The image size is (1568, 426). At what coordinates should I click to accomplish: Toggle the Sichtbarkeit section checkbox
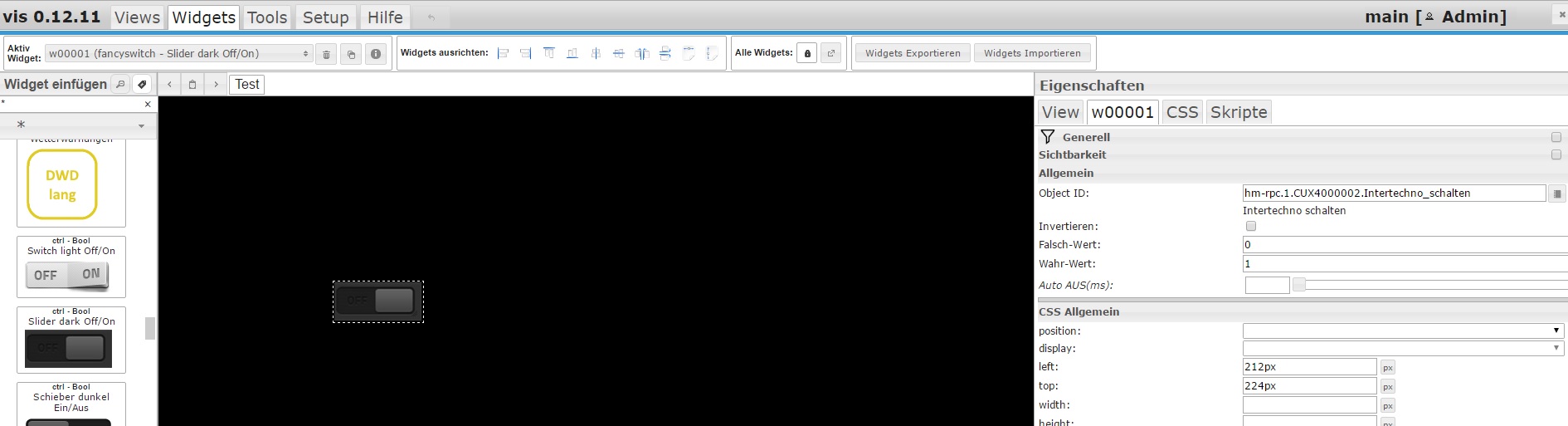point(1556,154)
